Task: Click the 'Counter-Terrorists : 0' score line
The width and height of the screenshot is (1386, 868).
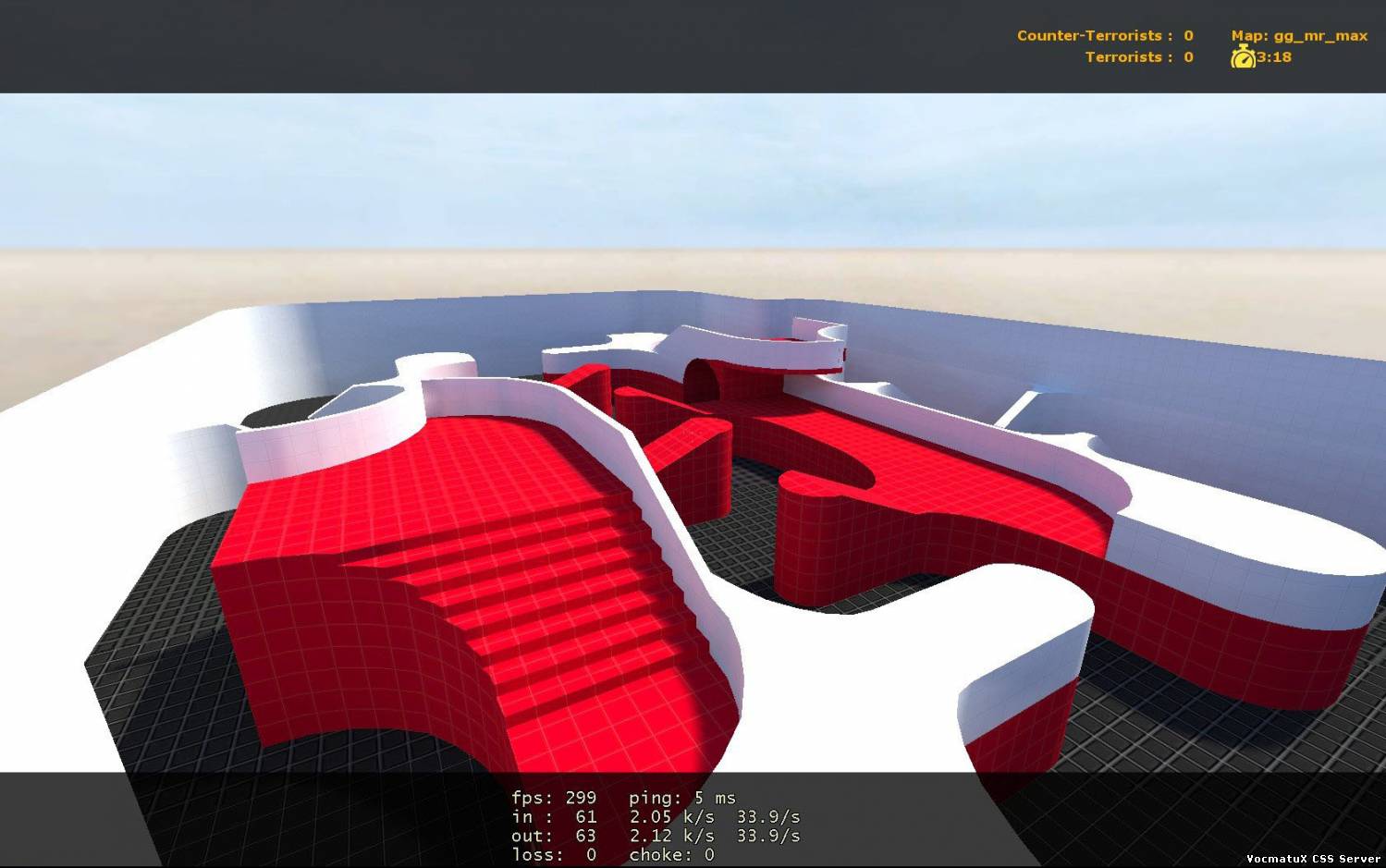Action: click(1105, 36)
